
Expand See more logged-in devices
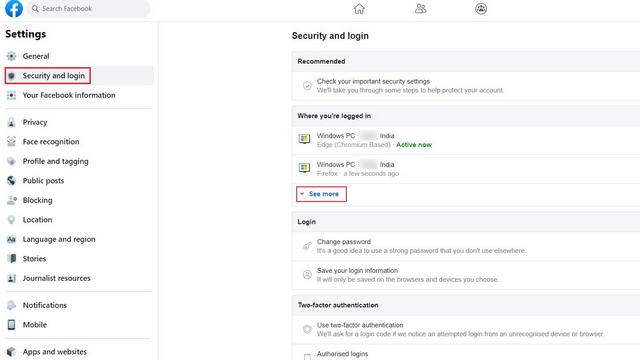[321, 194]
